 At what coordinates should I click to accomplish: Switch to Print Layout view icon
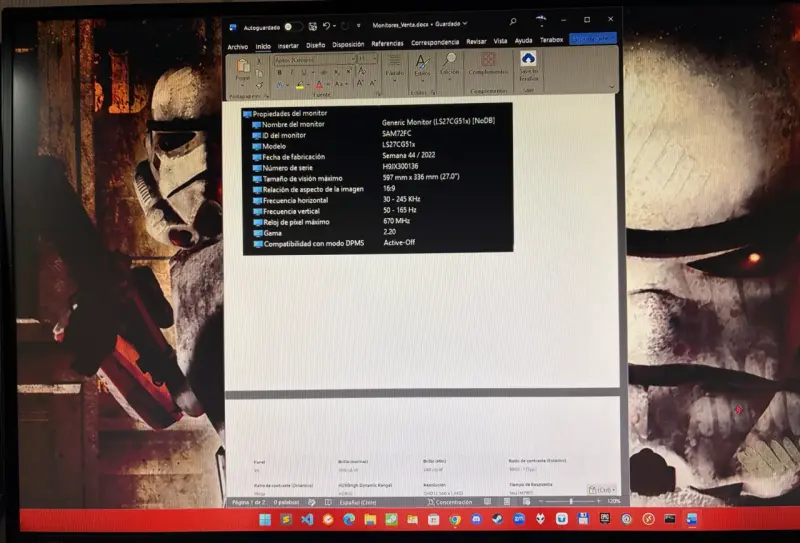click(x=507, y=502)
